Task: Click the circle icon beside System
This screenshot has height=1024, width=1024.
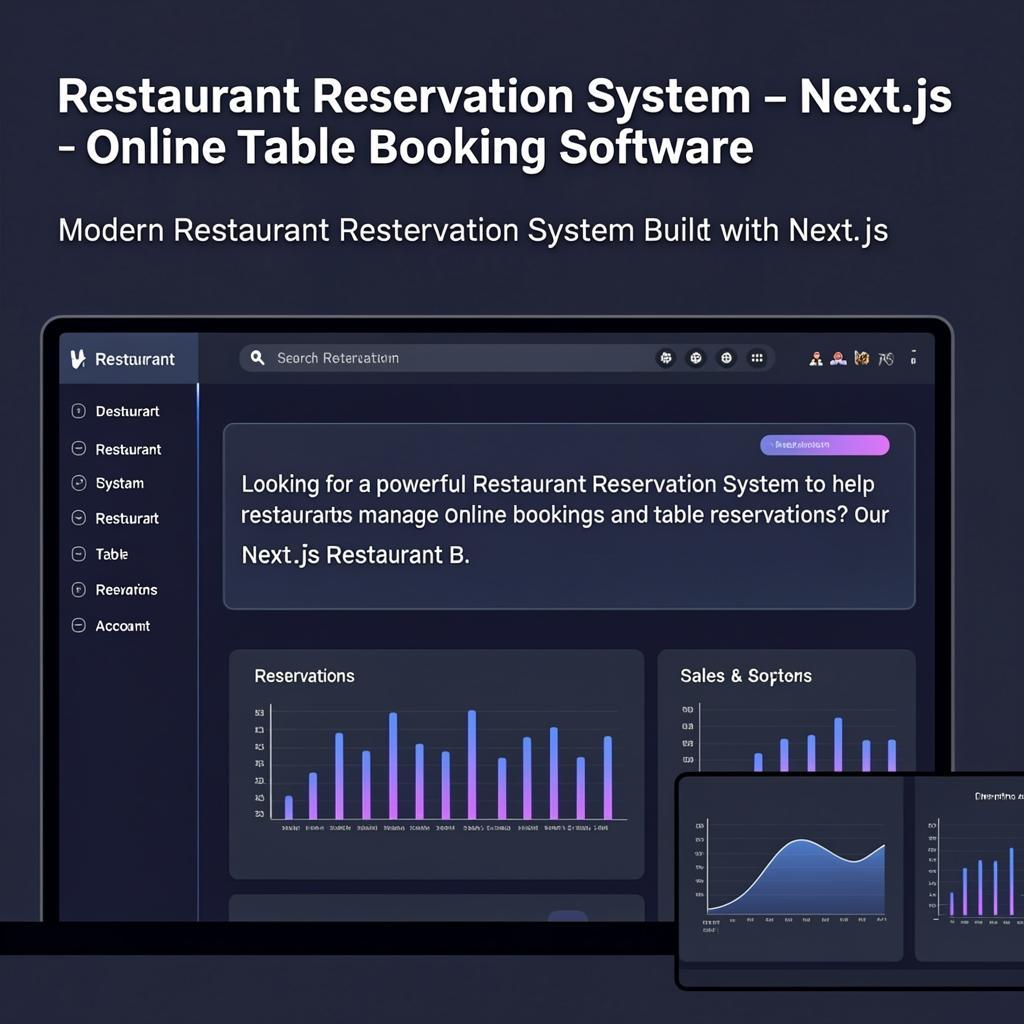Action: [78, 483]
